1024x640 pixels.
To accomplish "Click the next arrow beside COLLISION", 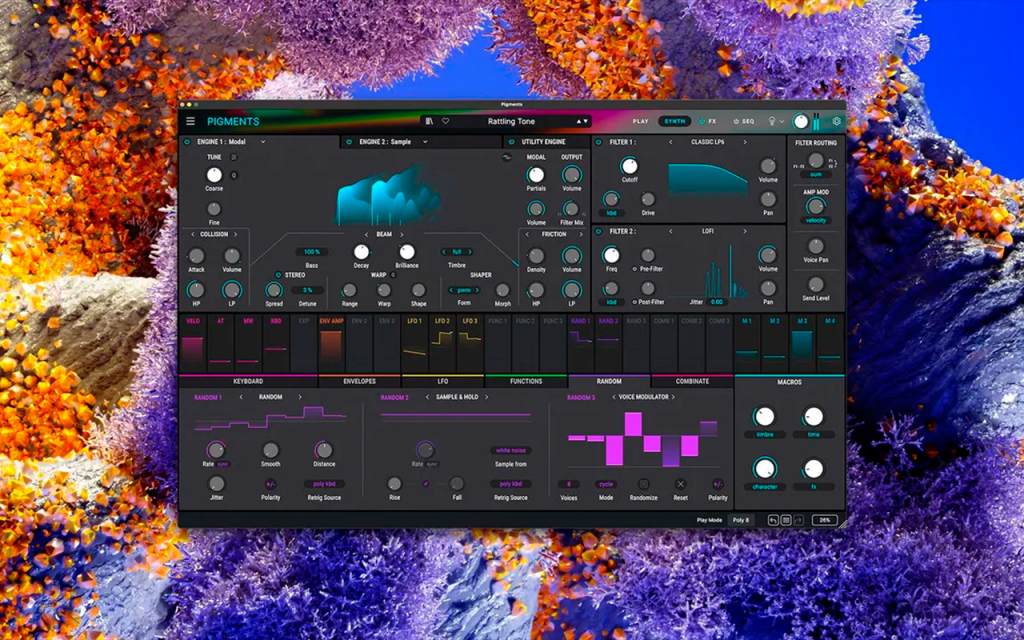I will tap(236, 234).
